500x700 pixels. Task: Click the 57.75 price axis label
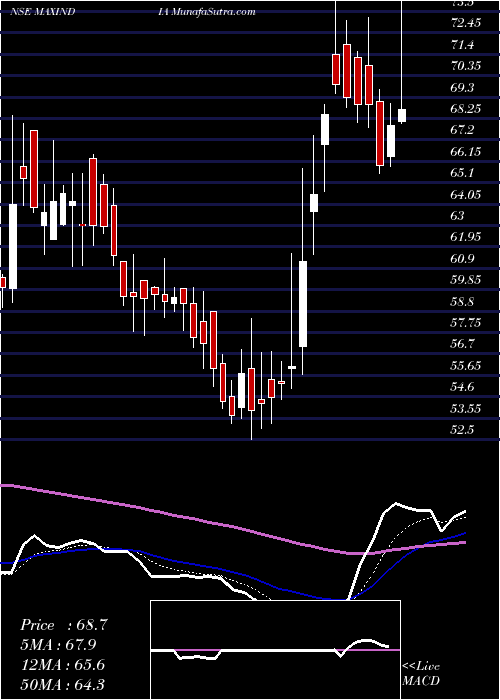(x=466, y=322)
